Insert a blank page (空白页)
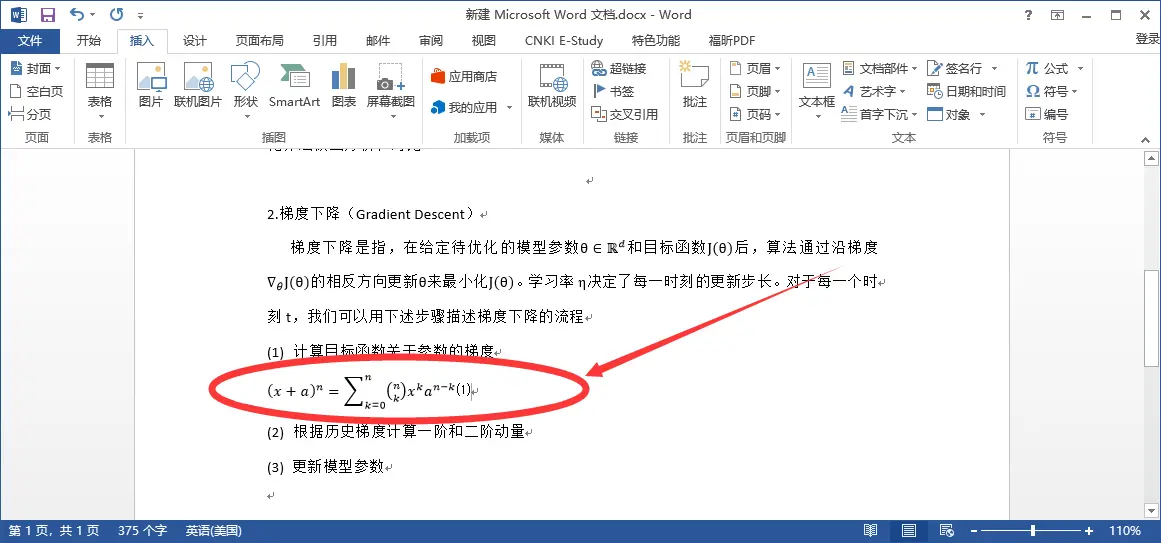The width and height of the screenshot is (1161, 543). tap(36, 91)
